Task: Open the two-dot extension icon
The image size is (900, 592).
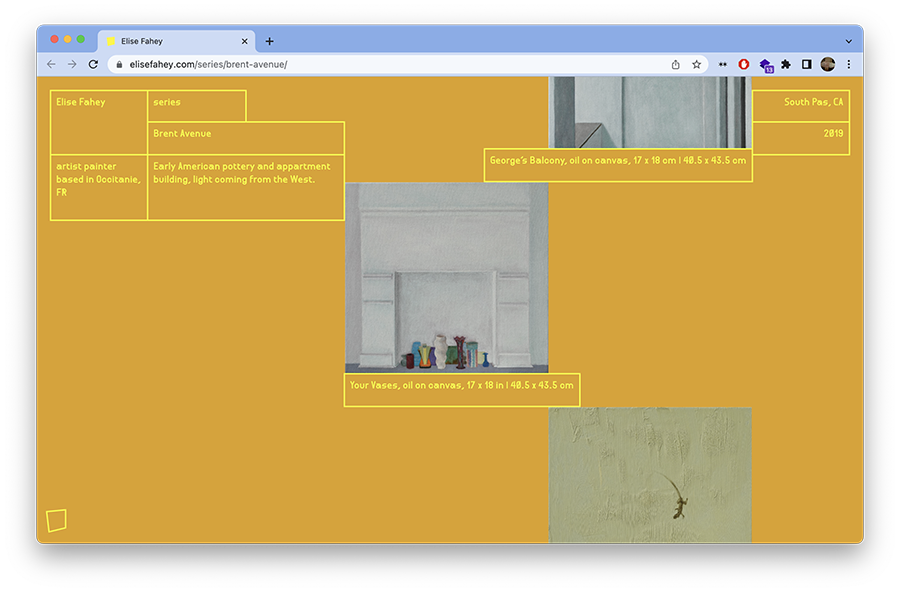Action: click(723, 64)
